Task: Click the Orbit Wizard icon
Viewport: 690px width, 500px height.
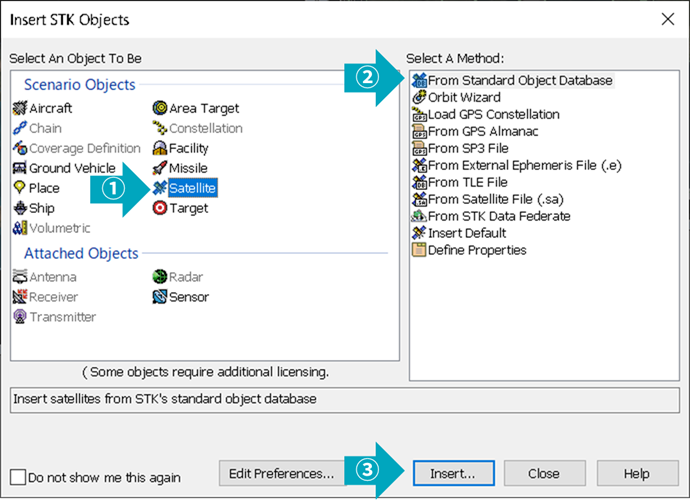Action: coord(419,97)
